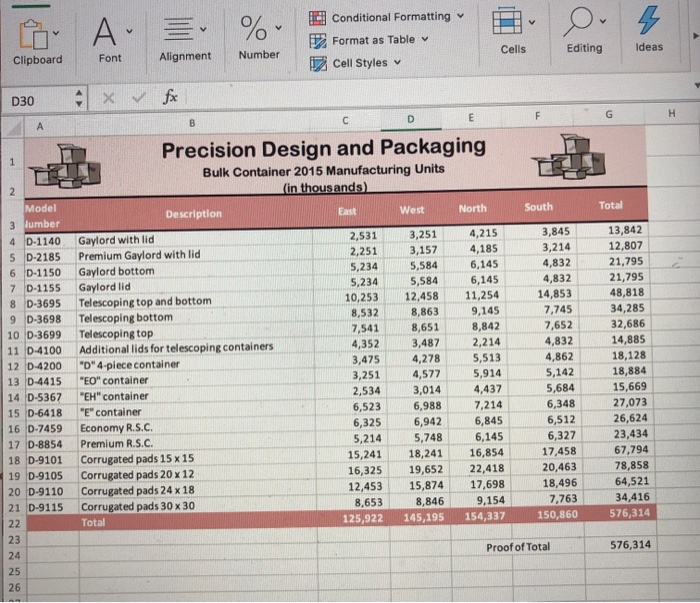Select the "EO" container cell
The width and height of the screenshot is (700, 603).
(197, 380)
